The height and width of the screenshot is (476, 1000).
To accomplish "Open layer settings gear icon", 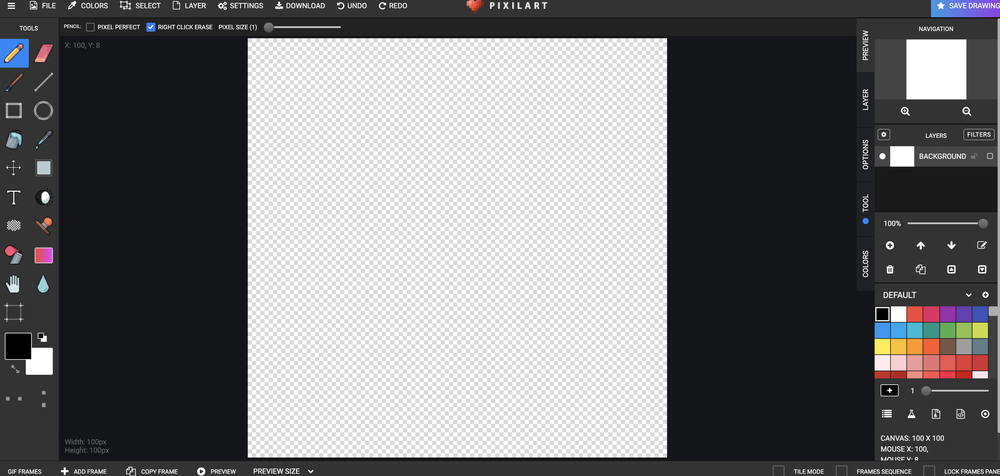I will coord(883,135).
